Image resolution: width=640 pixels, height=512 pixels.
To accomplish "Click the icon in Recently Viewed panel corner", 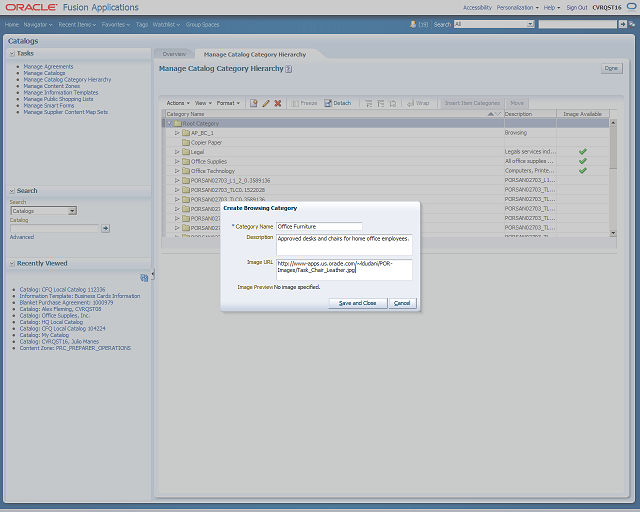I will point(144,278).
